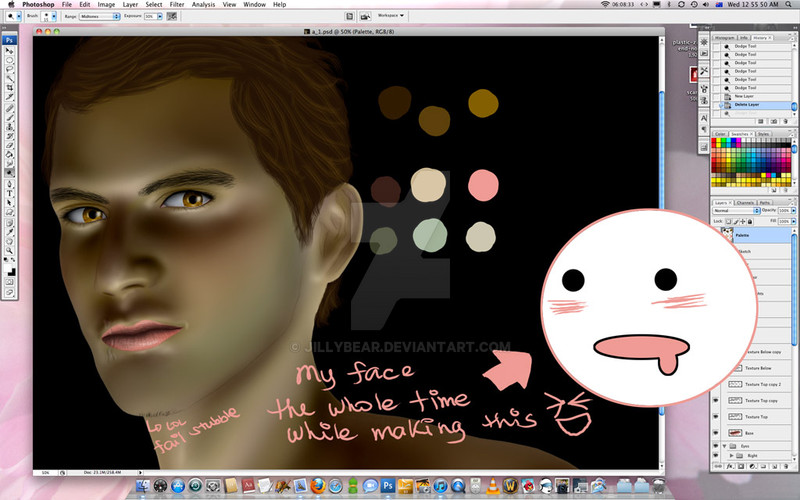Select the Pen tool
This screenshot has height=500, width=800.
pyautogui.click(x=9, y=184)
